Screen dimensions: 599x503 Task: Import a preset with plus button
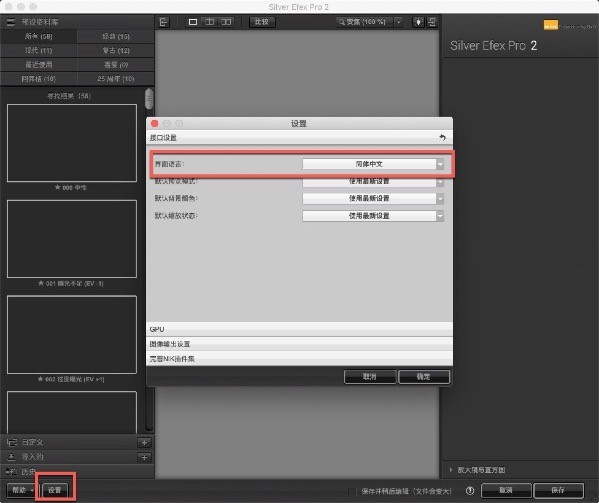click(x=144, y=457)
